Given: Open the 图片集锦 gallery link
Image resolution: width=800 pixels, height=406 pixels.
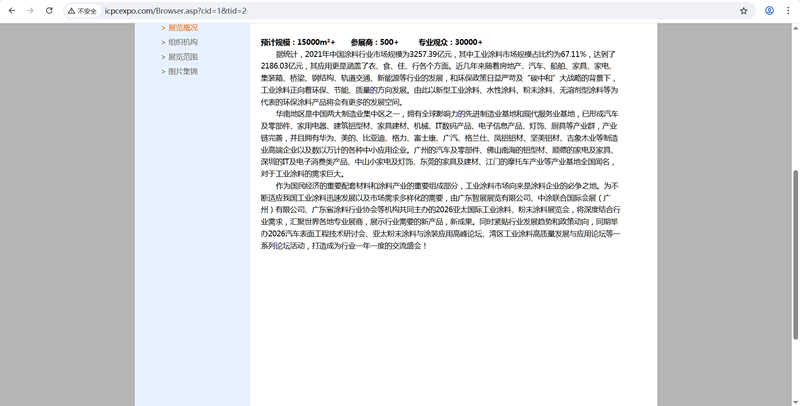Looking at the screenshot, I should click(181, 72).
